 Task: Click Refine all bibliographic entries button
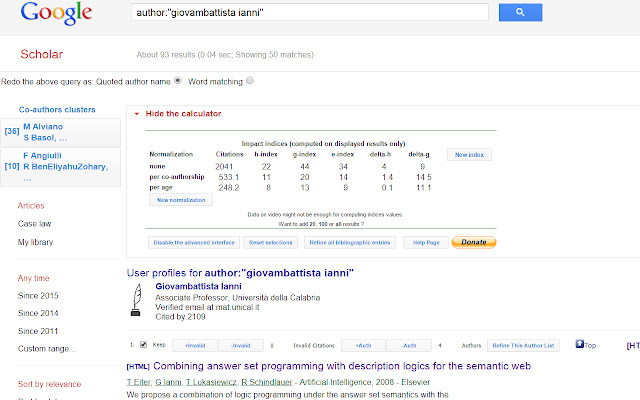350,242
